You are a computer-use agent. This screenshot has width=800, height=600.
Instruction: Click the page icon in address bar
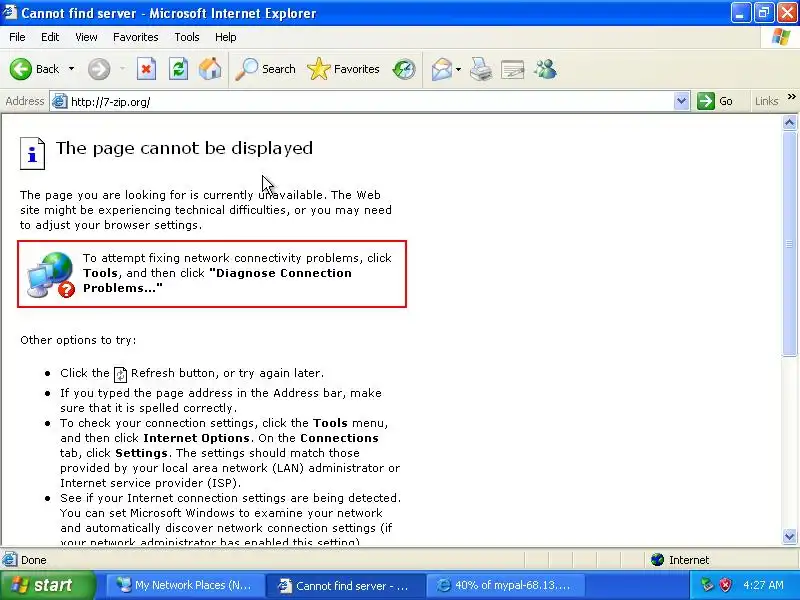(60, 102)
